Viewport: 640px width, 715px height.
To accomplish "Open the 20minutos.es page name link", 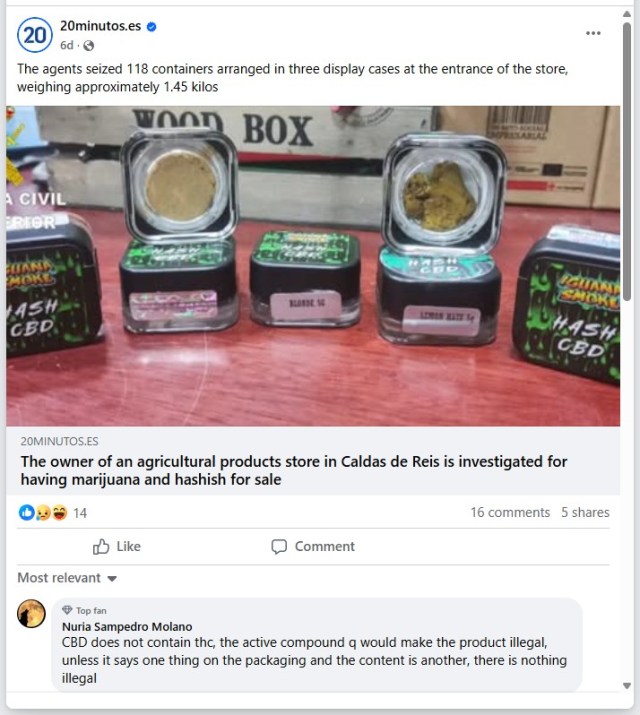I will [100, 26].
